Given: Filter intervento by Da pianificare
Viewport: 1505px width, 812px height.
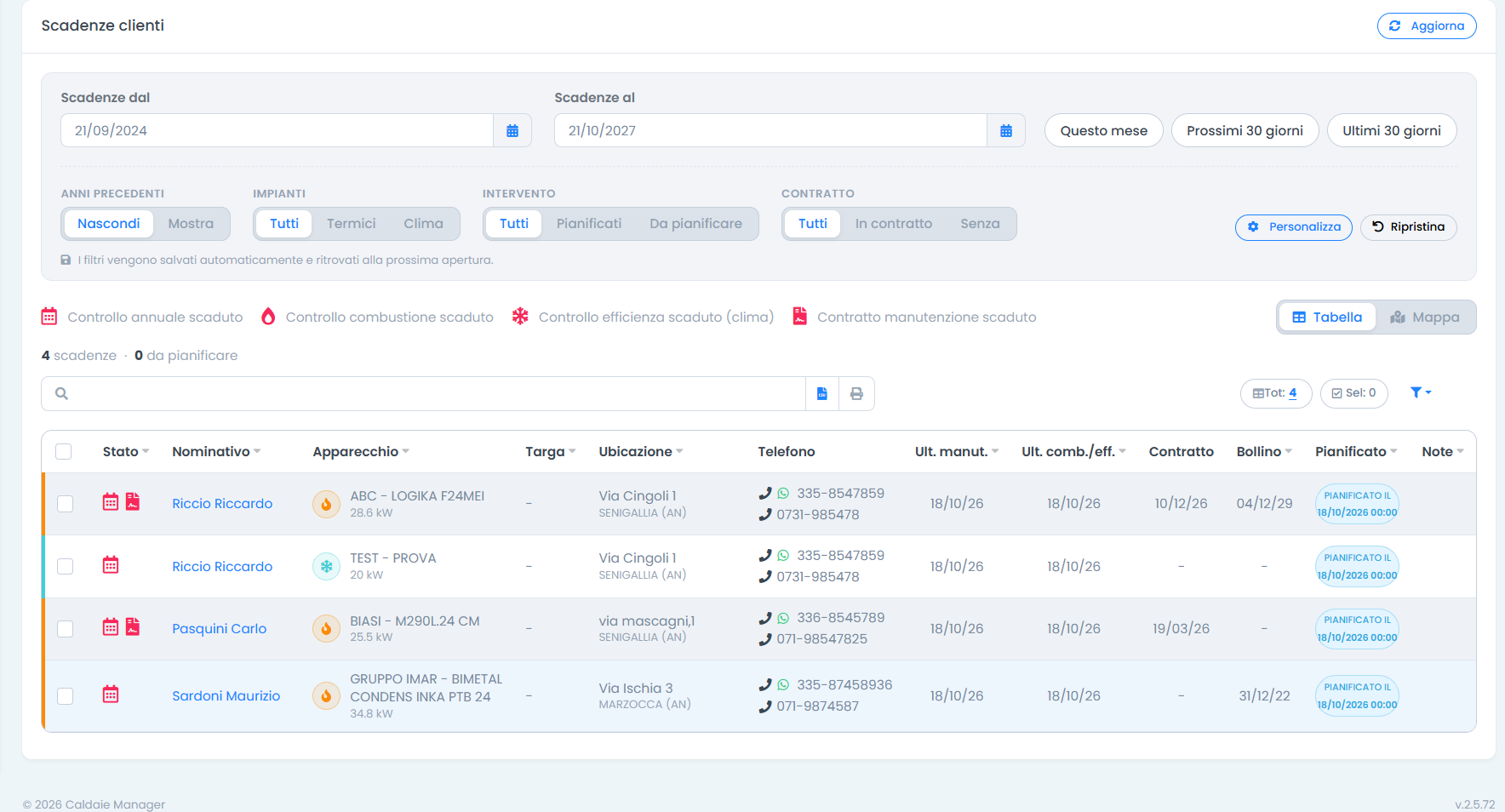Looking at the screenshot, I should [695, 224].
